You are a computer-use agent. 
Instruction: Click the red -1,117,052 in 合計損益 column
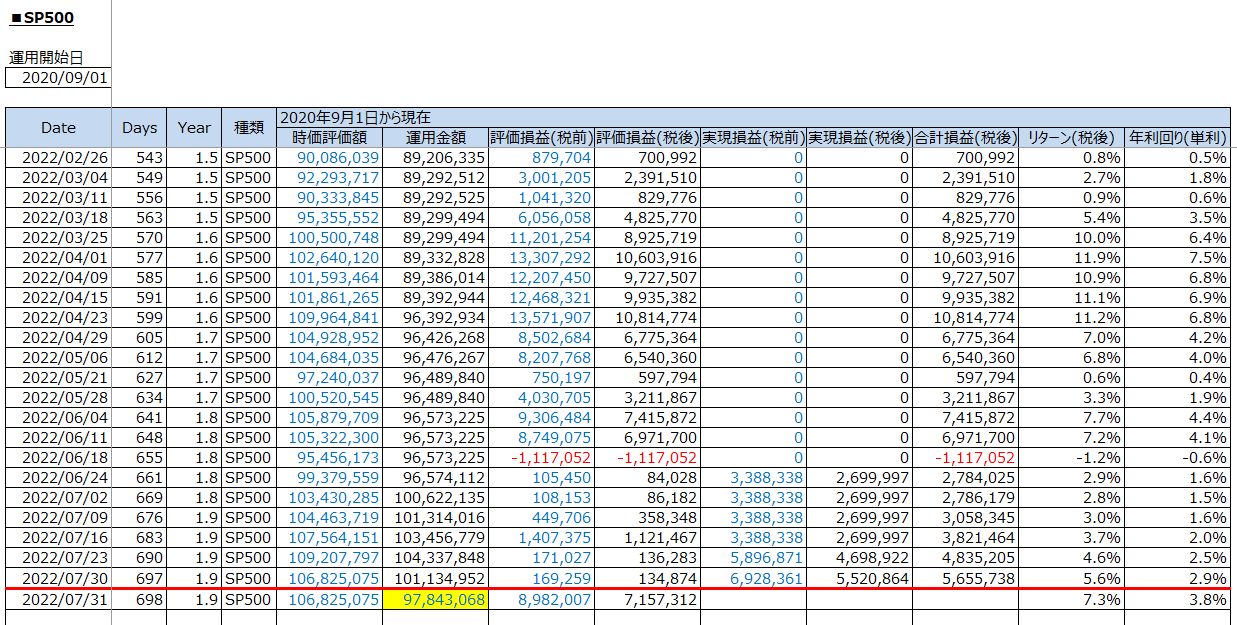click(x=973, y=456)
